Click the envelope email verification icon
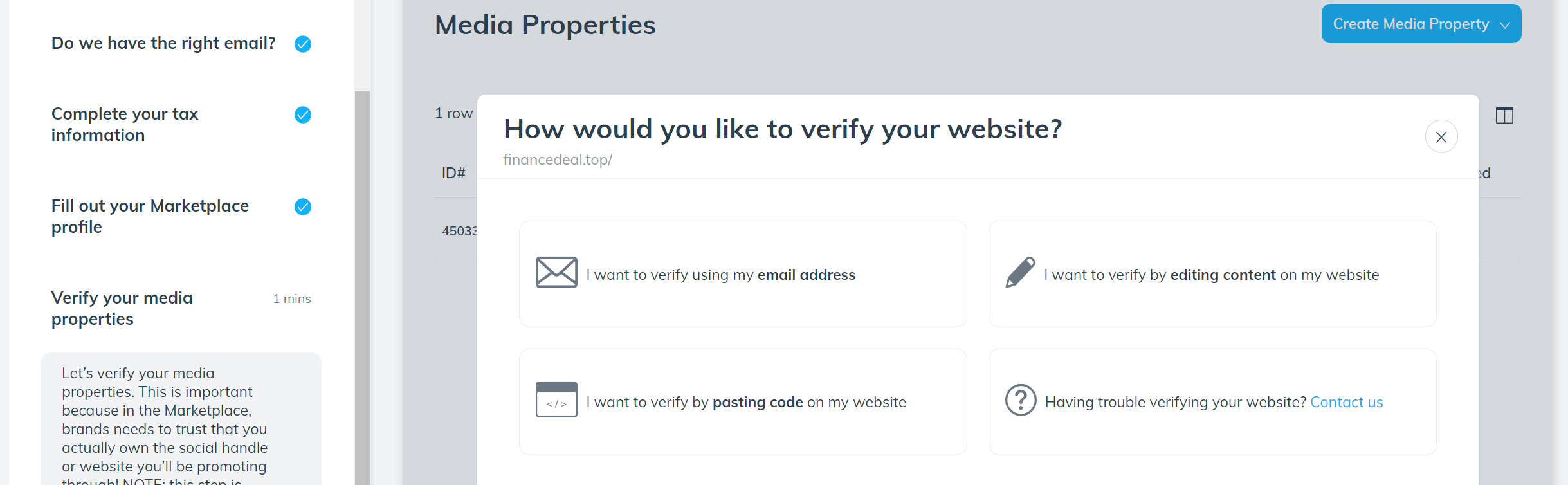The width and height of the screenshot is (1568, 485). (556, 273)
